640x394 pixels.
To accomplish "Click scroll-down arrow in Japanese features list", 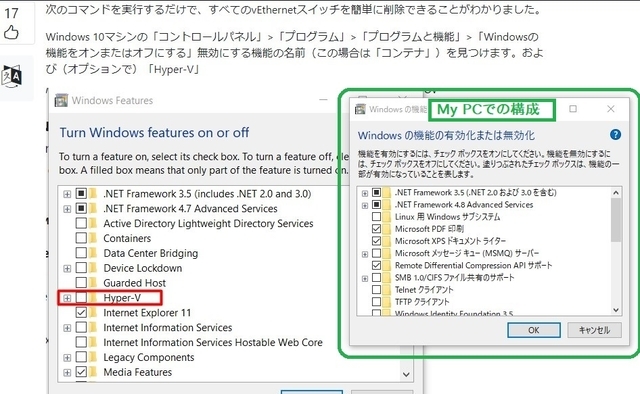I will pyautogui.click(x=616, y=310).
